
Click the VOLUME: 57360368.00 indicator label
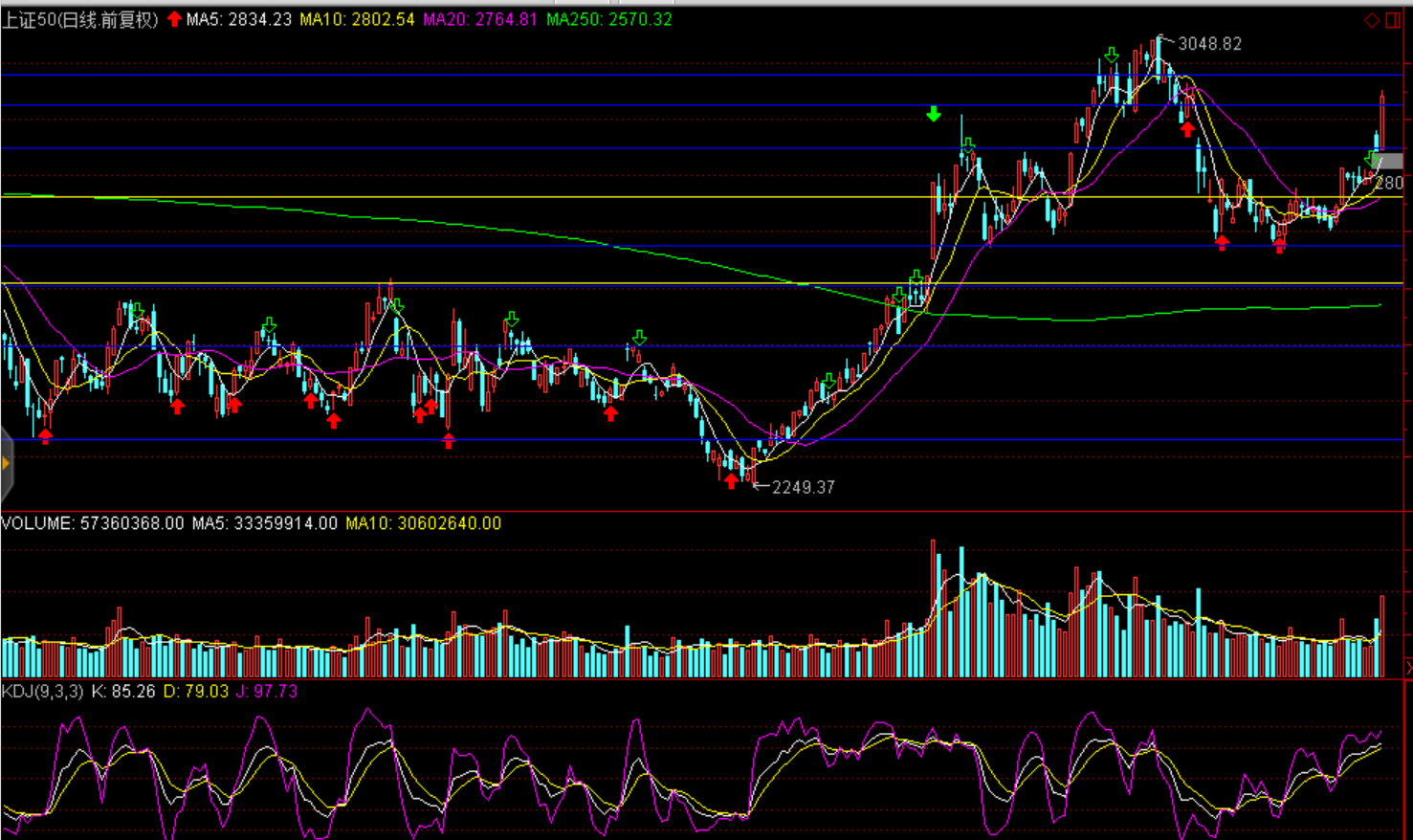point(93,523)
